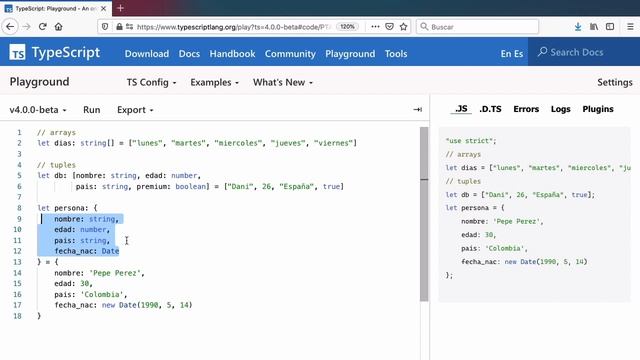Open the library bookshelf icon

click(594, 27)
